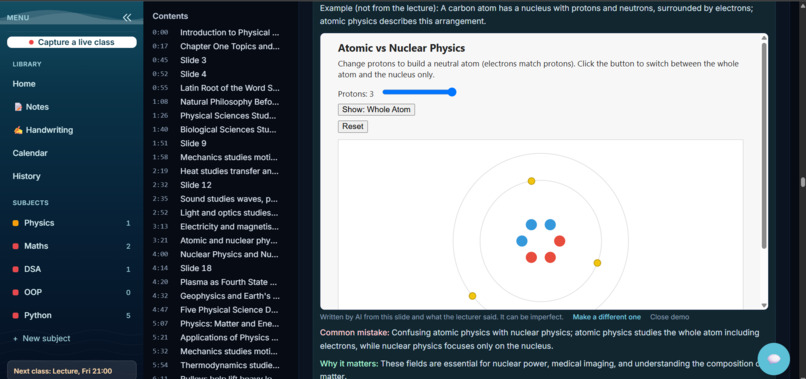The height and width of the screenshot is (379, 806).
Task: Click the main page scrollbar thumb
Action: [x=802, y=183]
